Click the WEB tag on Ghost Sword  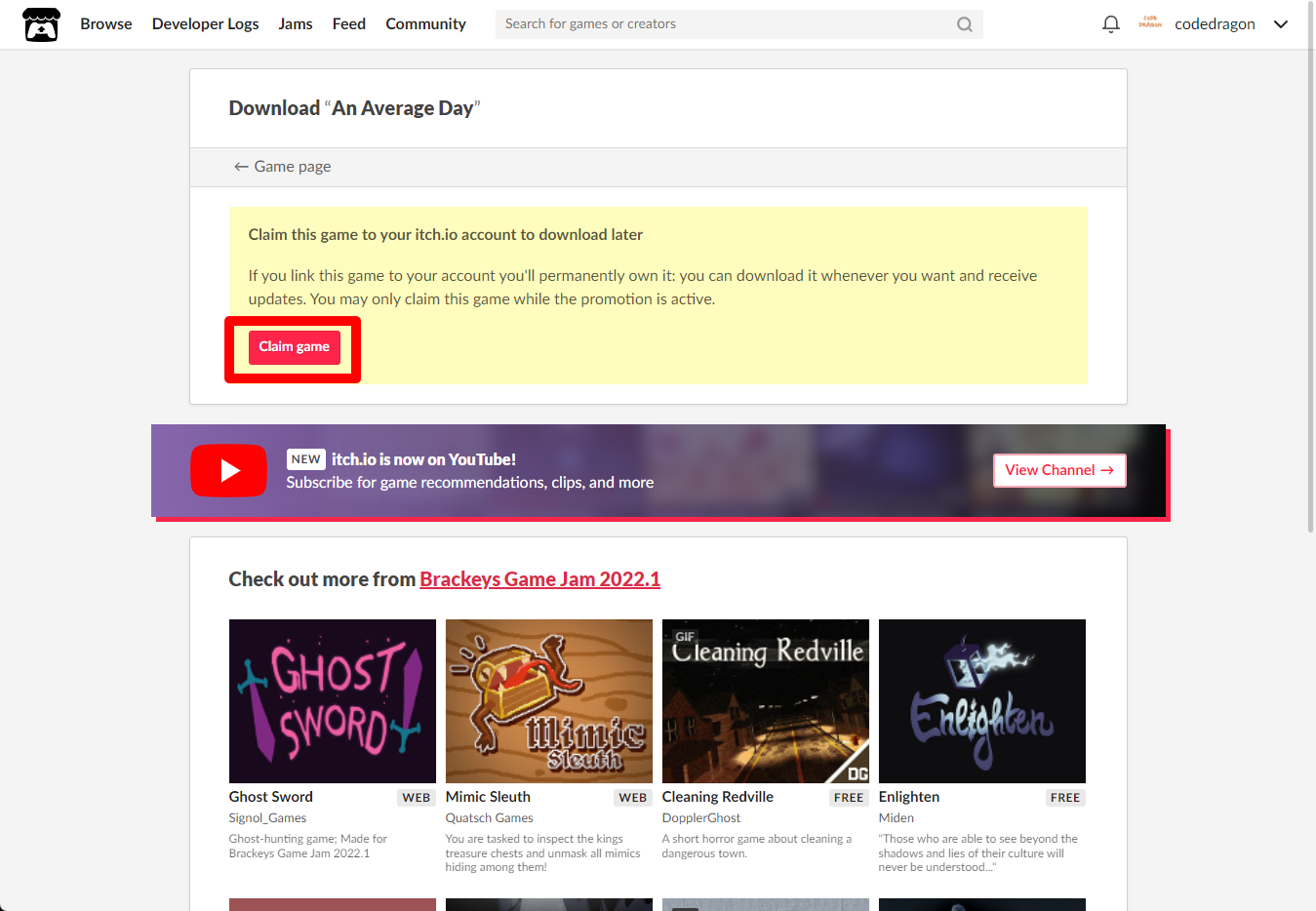tap(417, 798)
